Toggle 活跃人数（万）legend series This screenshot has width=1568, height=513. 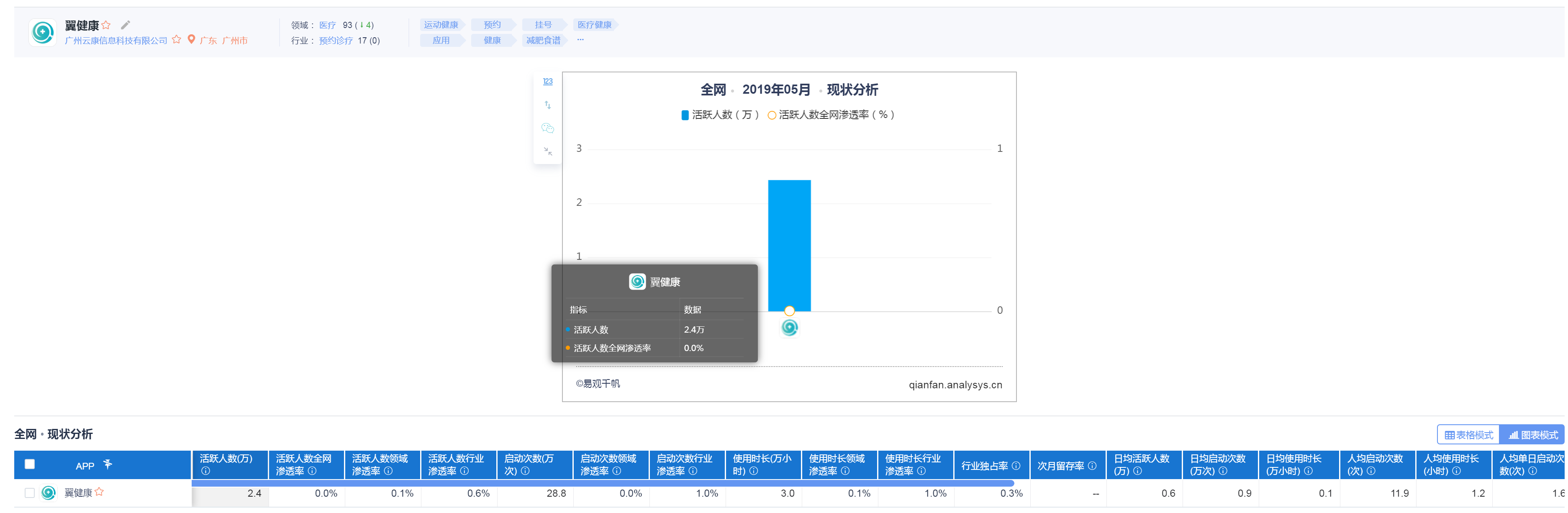coord(720,115)
